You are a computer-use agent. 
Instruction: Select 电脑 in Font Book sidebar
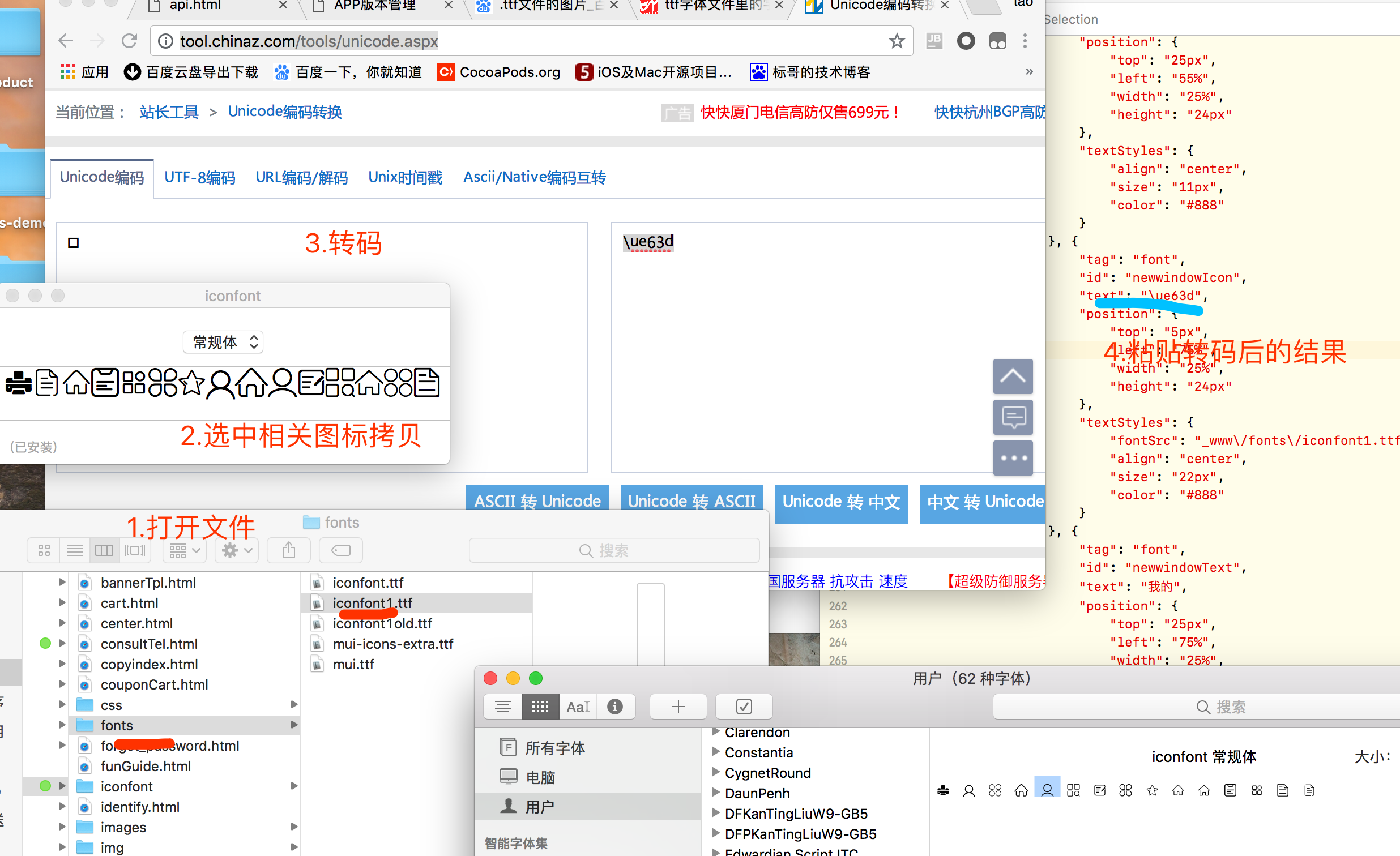(x=588, y=777)
